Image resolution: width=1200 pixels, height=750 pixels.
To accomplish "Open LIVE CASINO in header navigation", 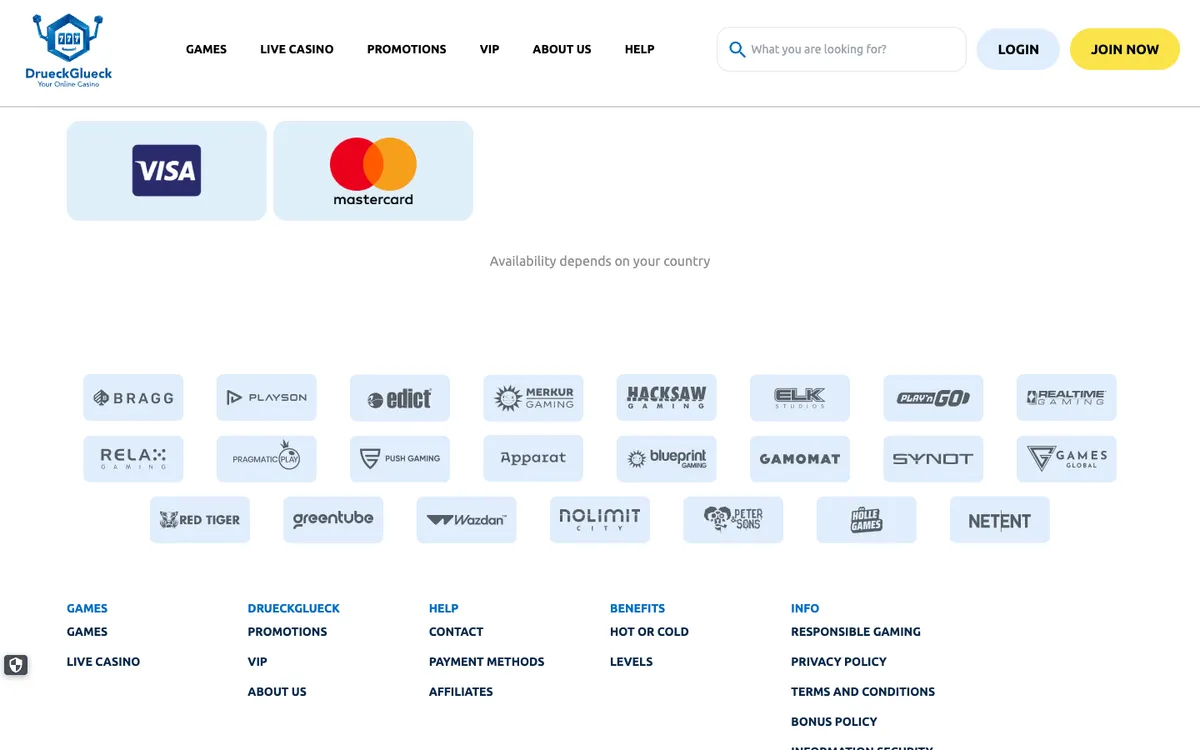I will coord(297,49).
